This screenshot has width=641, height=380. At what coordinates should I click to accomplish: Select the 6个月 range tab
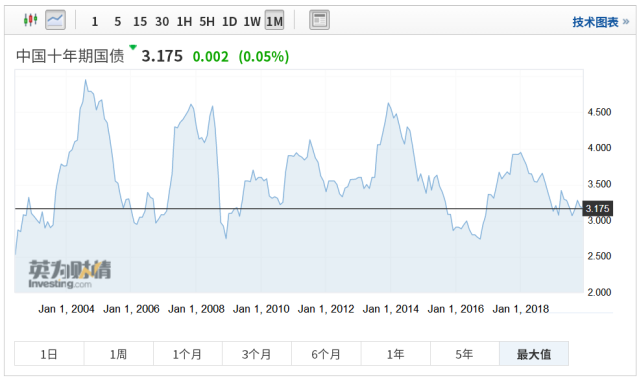[326, 354]
